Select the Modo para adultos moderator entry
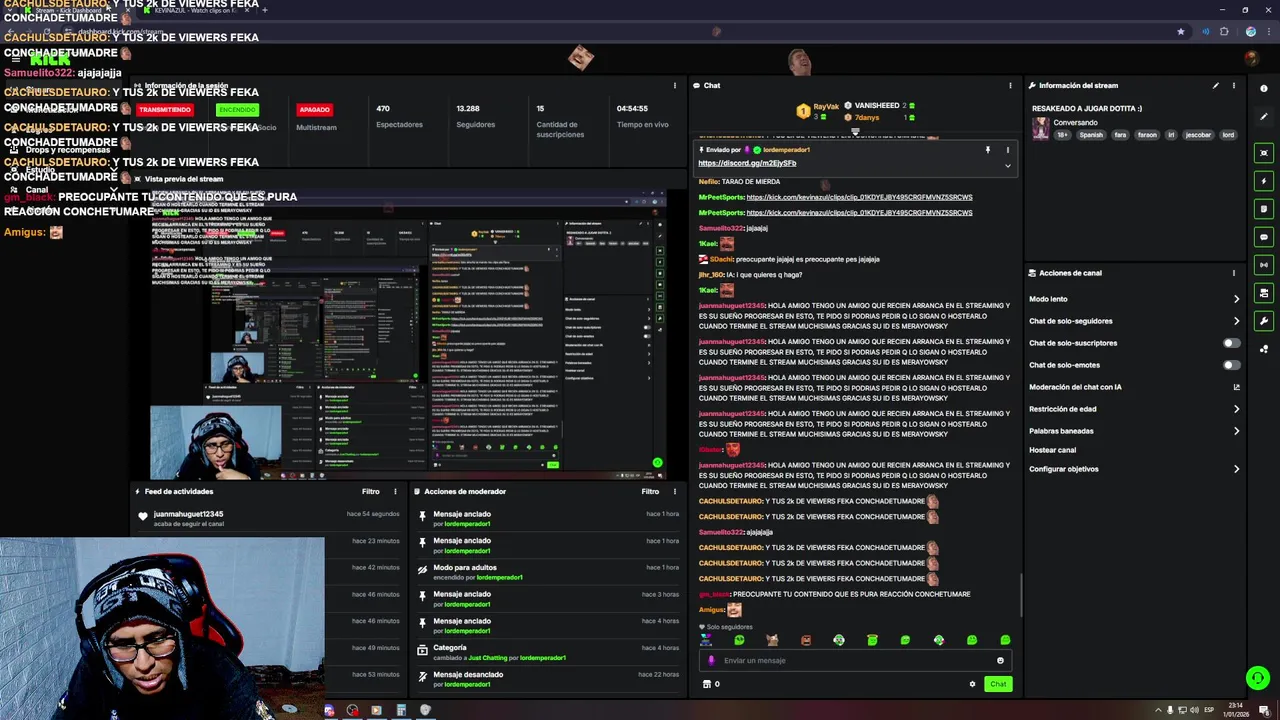This screenshot has height=720, width=1280. (549, 572)
